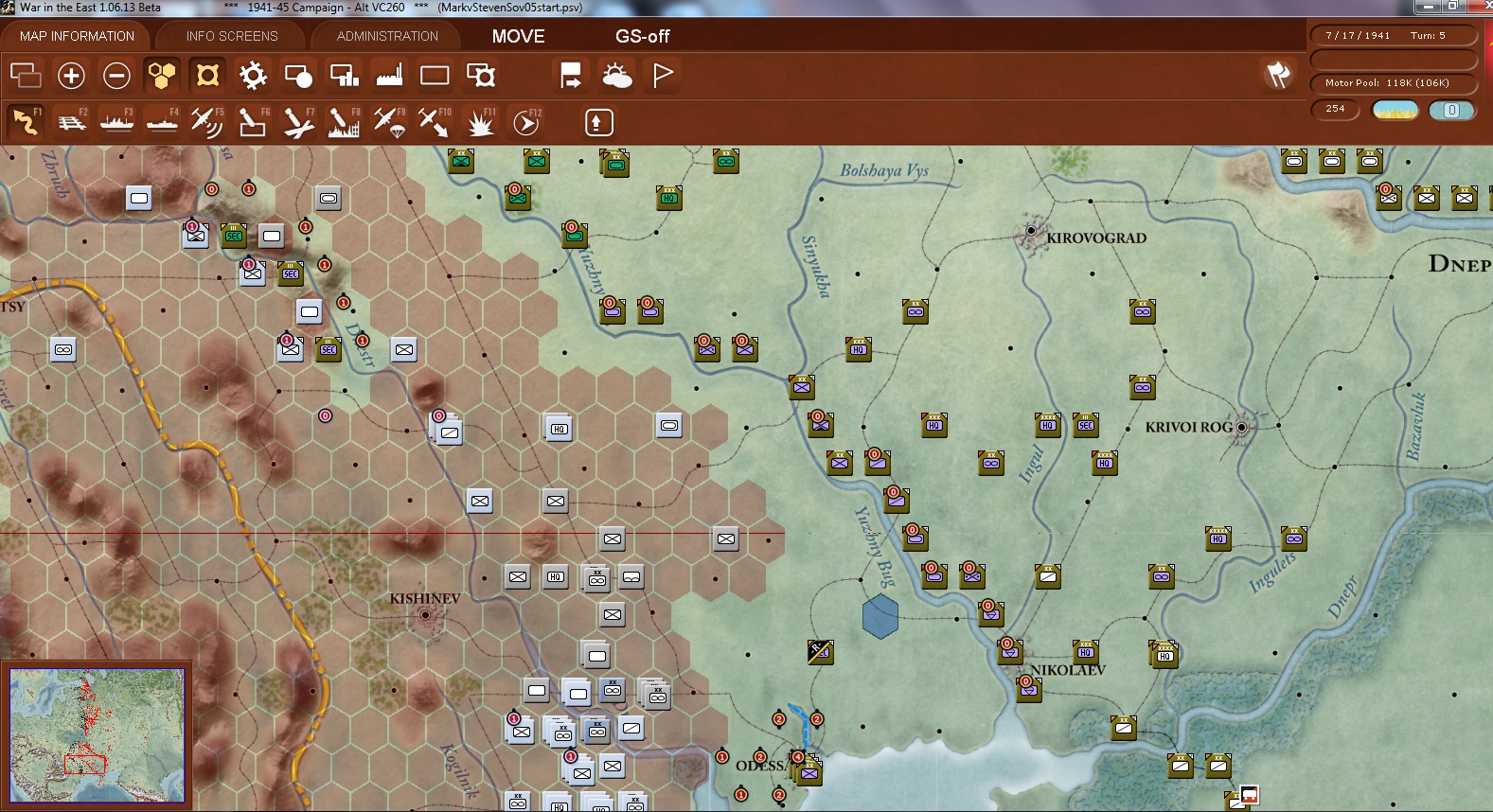Select the F8 bomb city icon
The height and width of the screenshot is (812, 1493).
click(x=344, y=122)
